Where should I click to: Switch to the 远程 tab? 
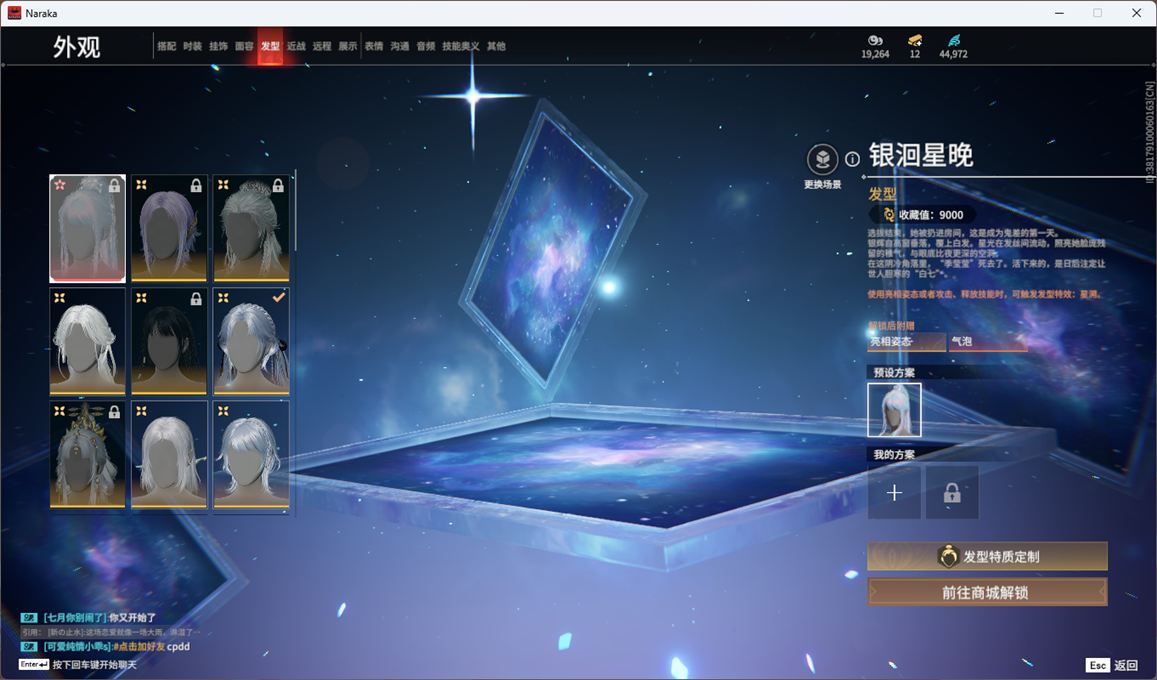pyautogui.click(x=322, y=46)
